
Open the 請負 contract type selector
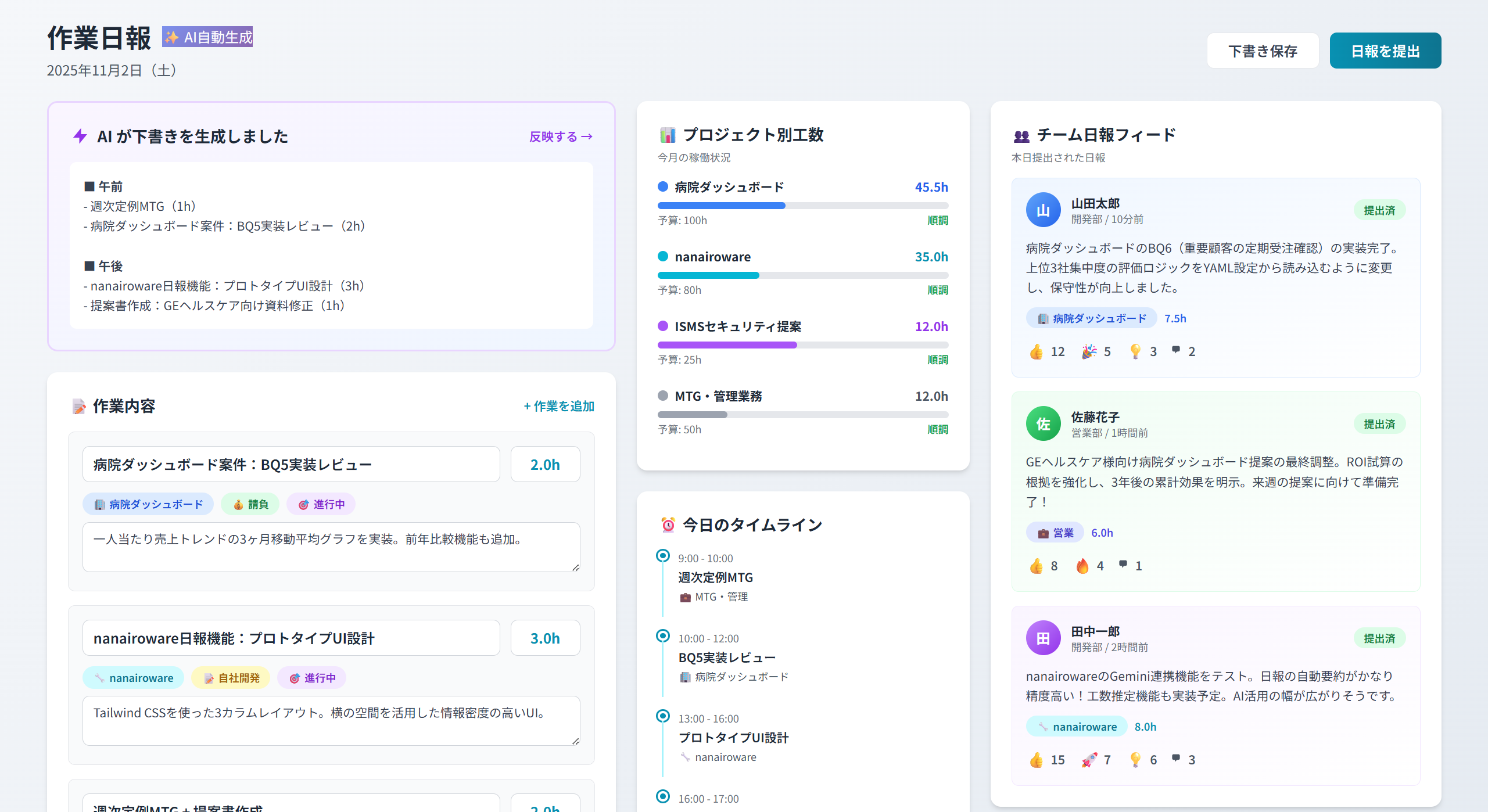pos(250,504)
